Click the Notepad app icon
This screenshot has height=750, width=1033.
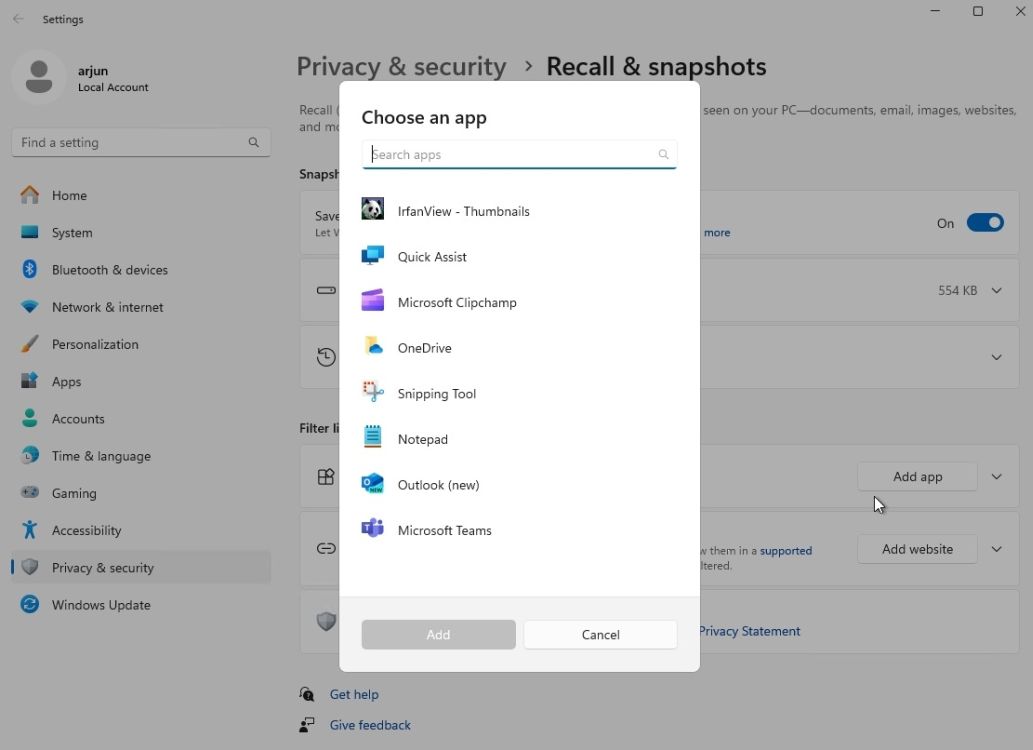click(x=372, y=438)
